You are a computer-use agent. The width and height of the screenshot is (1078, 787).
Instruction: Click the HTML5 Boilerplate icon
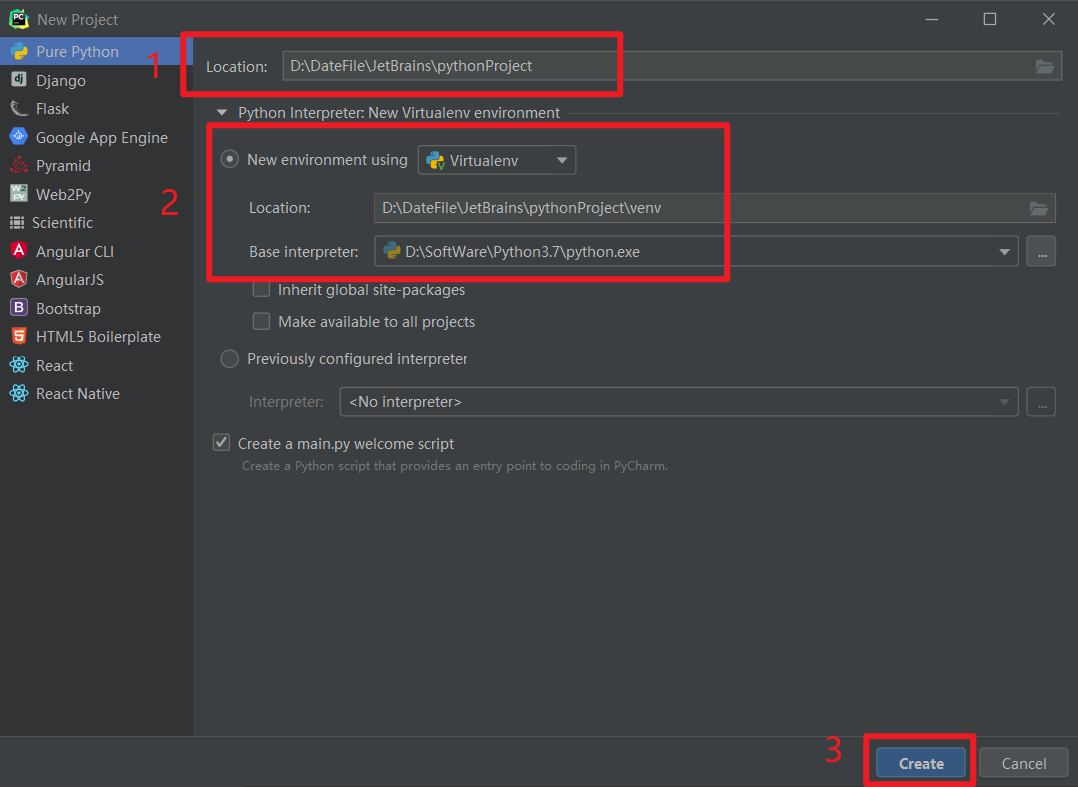pos(19,336)
